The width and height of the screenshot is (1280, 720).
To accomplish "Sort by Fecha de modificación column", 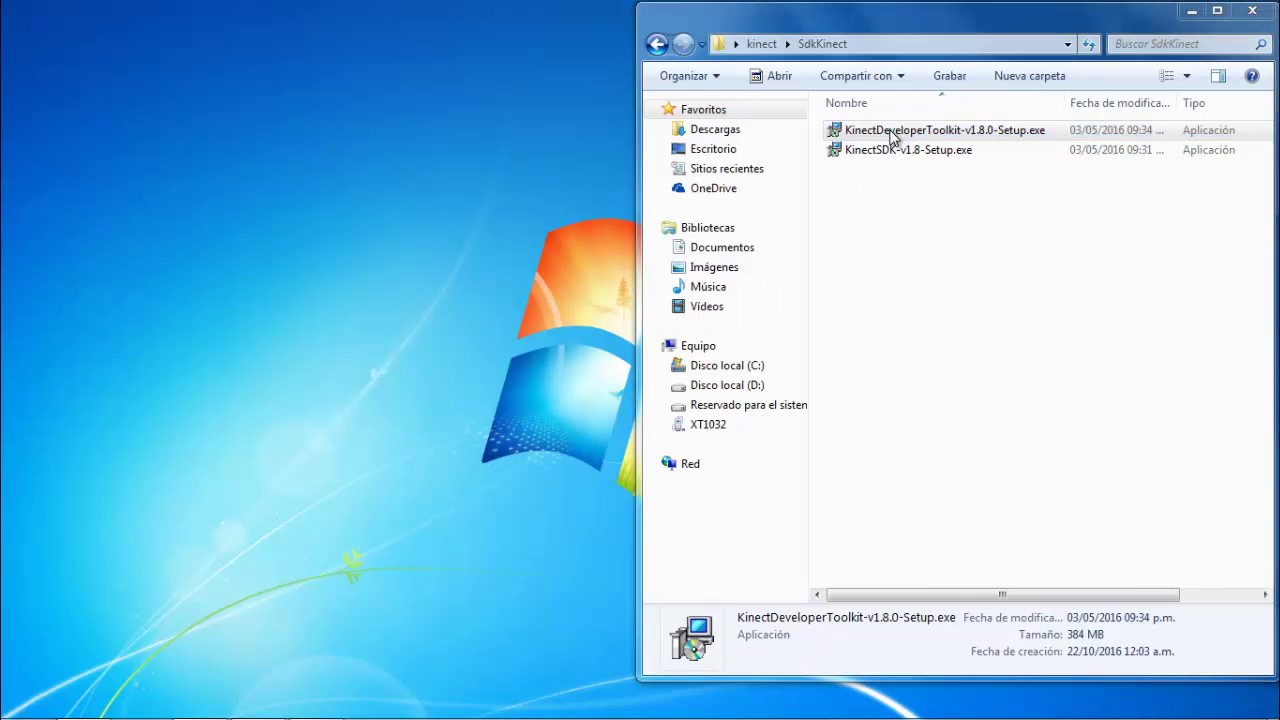I will point(1120,103).
